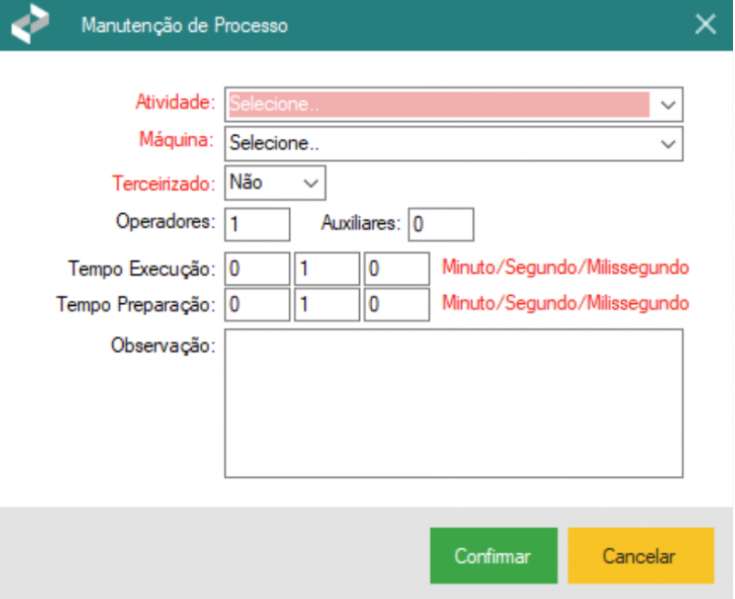Click the Manutenção de Processo title text
Viewport: 735px width, 599px height.
point(184,26)
